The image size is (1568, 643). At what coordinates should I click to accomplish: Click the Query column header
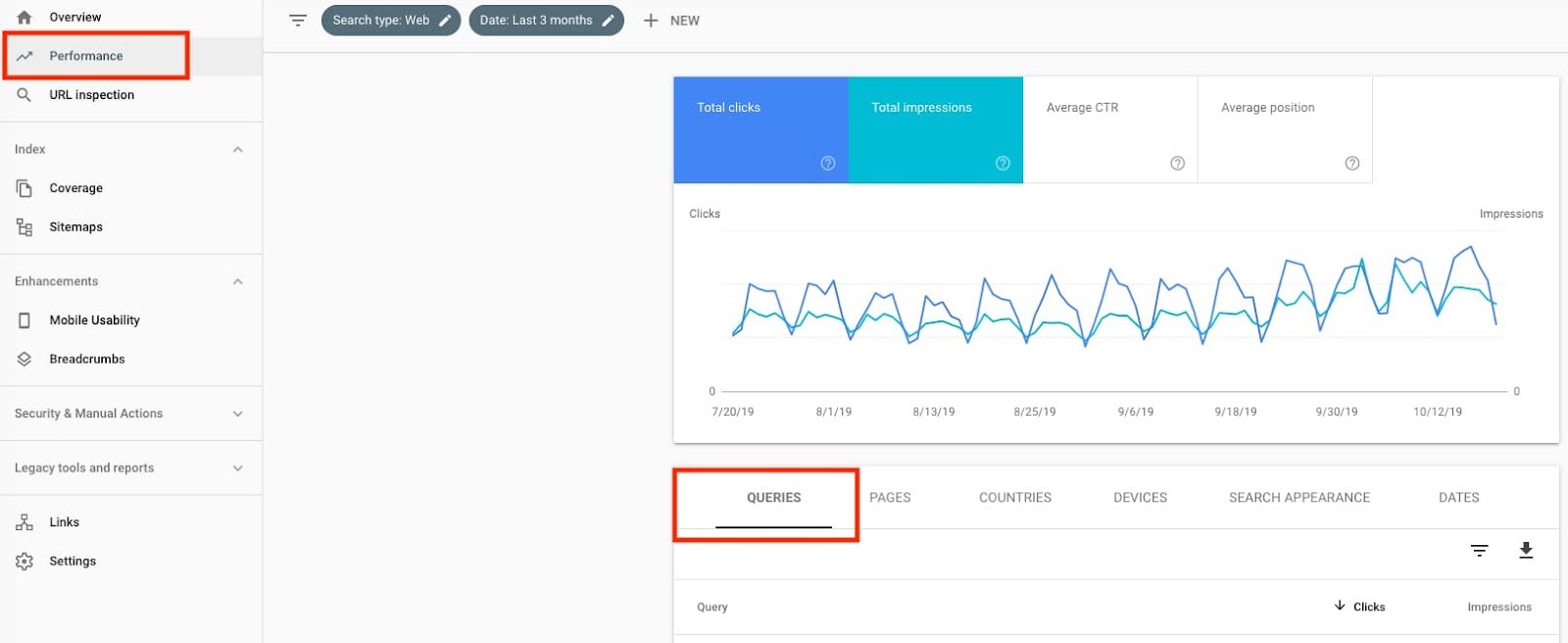coord(712,608)
